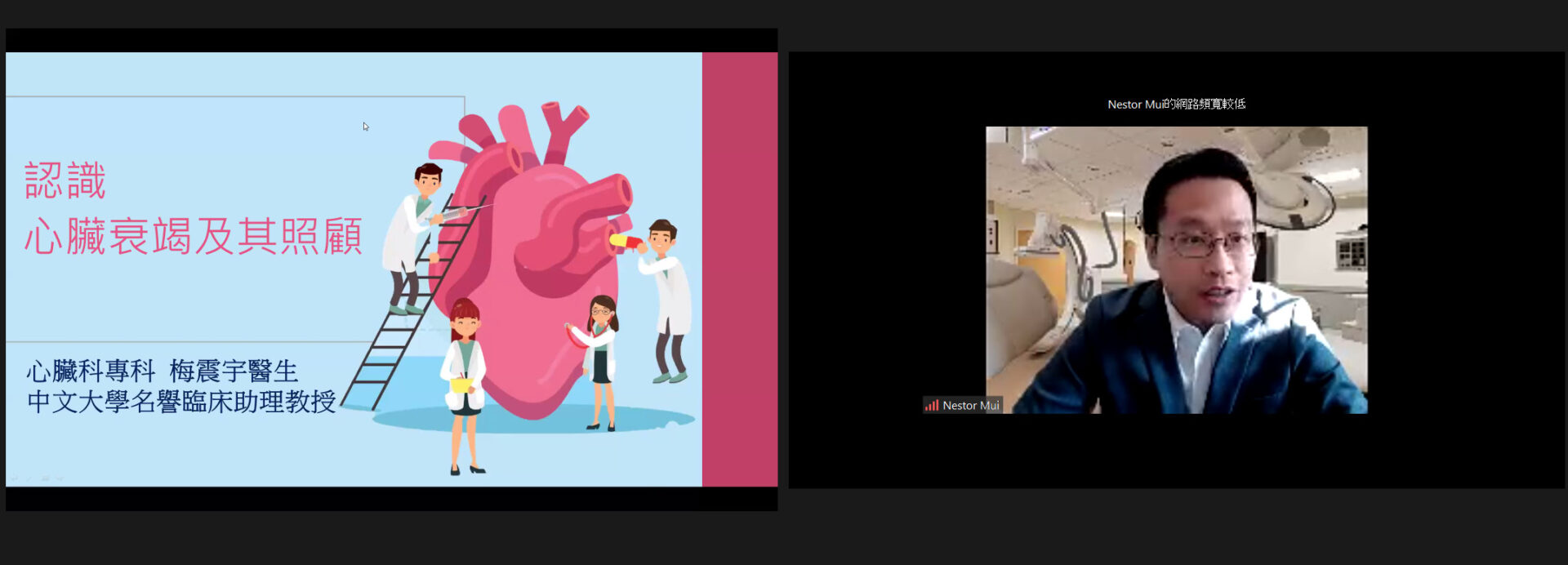The image size is (1568, 565).
Task: Click the faint slideshow previous-slide arrow
Action: tap(13, 478)
